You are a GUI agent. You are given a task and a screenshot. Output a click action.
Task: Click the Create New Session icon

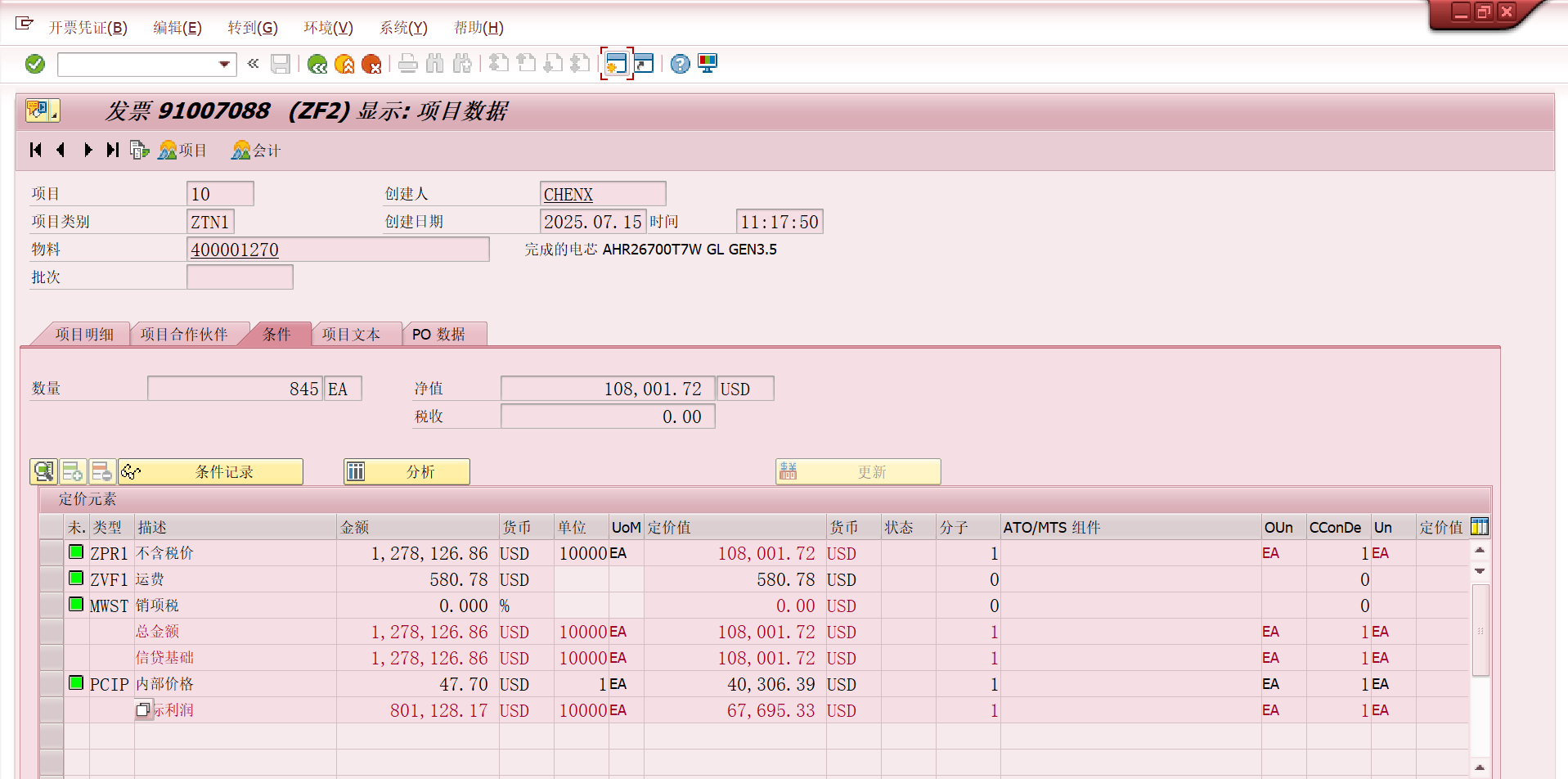616,64
